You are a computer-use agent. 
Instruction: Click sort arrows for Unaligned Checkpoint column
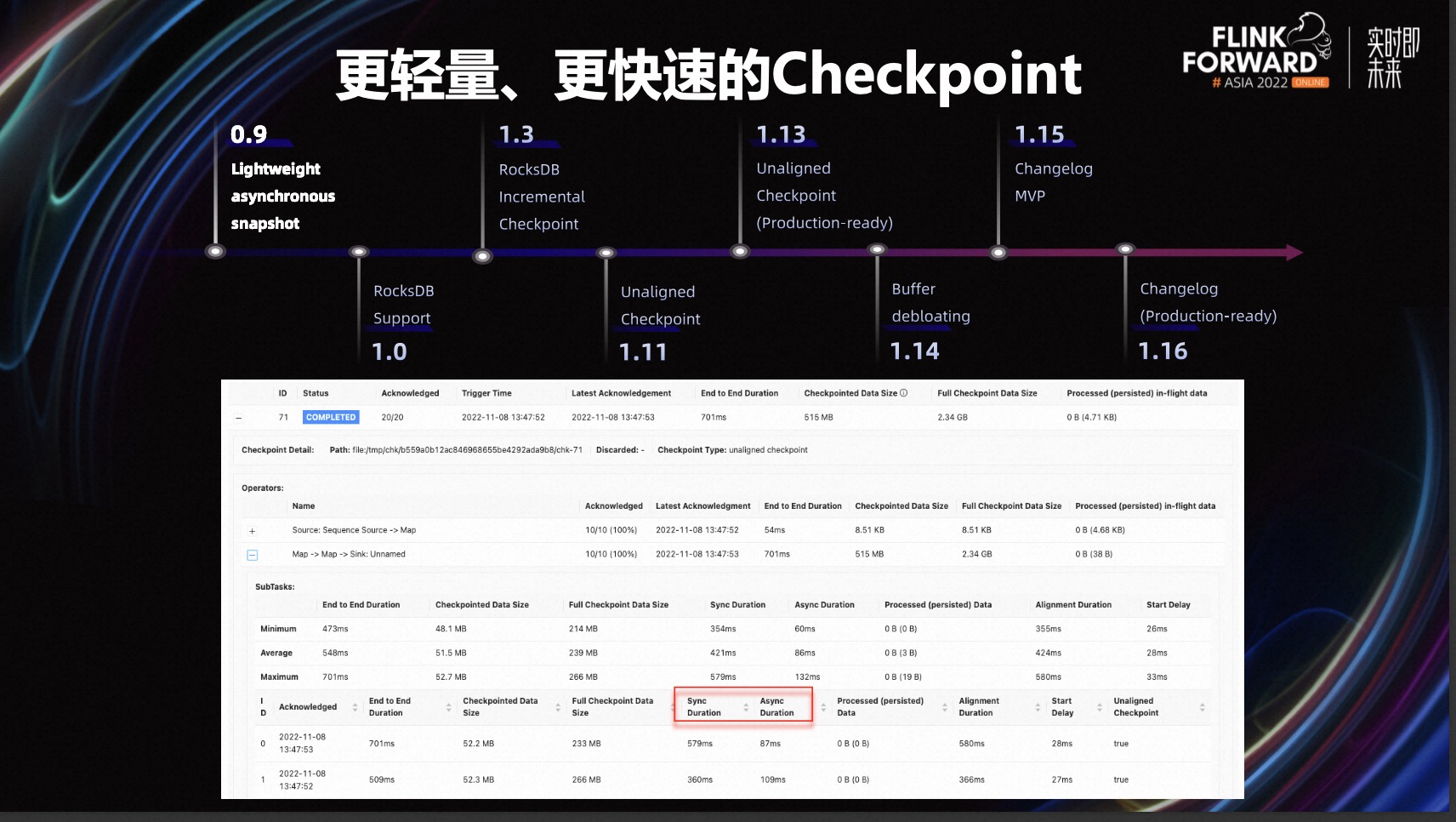click(x=1203, y=707)
